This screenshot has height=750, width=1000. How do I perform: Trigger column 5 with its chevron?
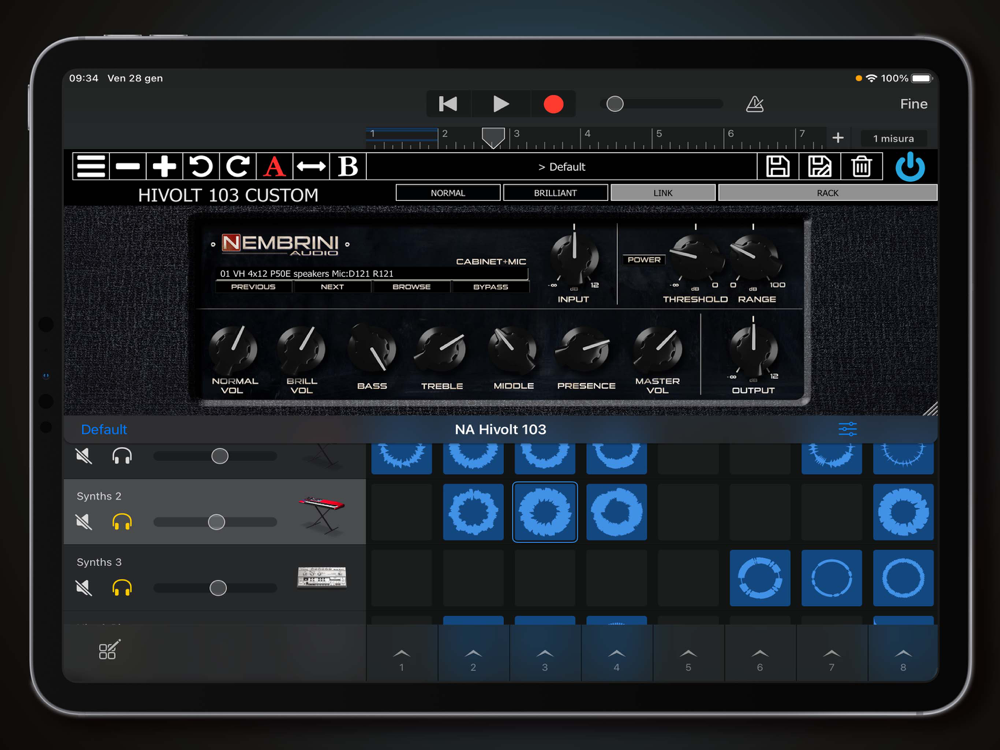[x=688, y=654]
